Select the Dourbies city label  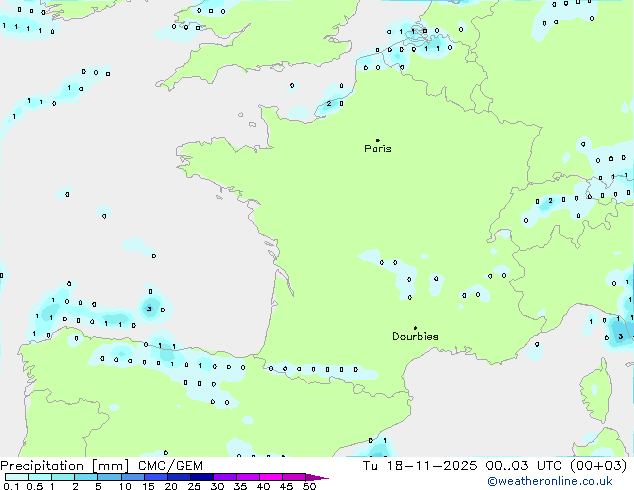(415, 336)
